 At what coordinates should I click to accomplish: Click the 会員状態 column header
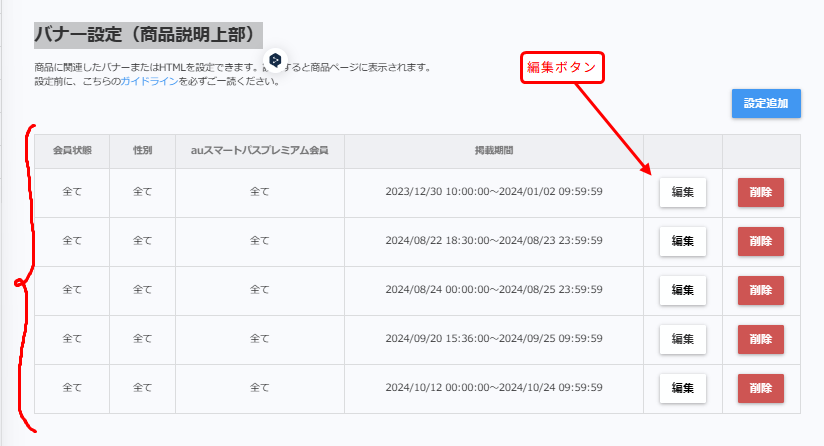tap(72, 152)
